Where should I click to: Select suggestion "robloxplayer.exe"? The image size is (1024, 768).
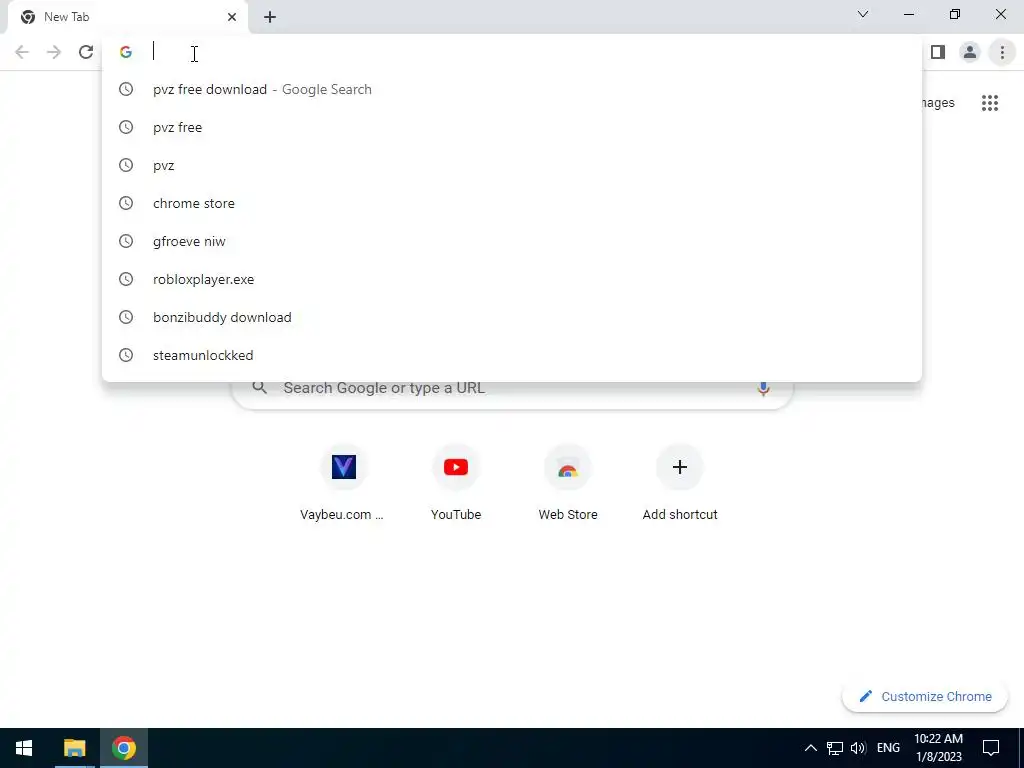coord(512,279)
